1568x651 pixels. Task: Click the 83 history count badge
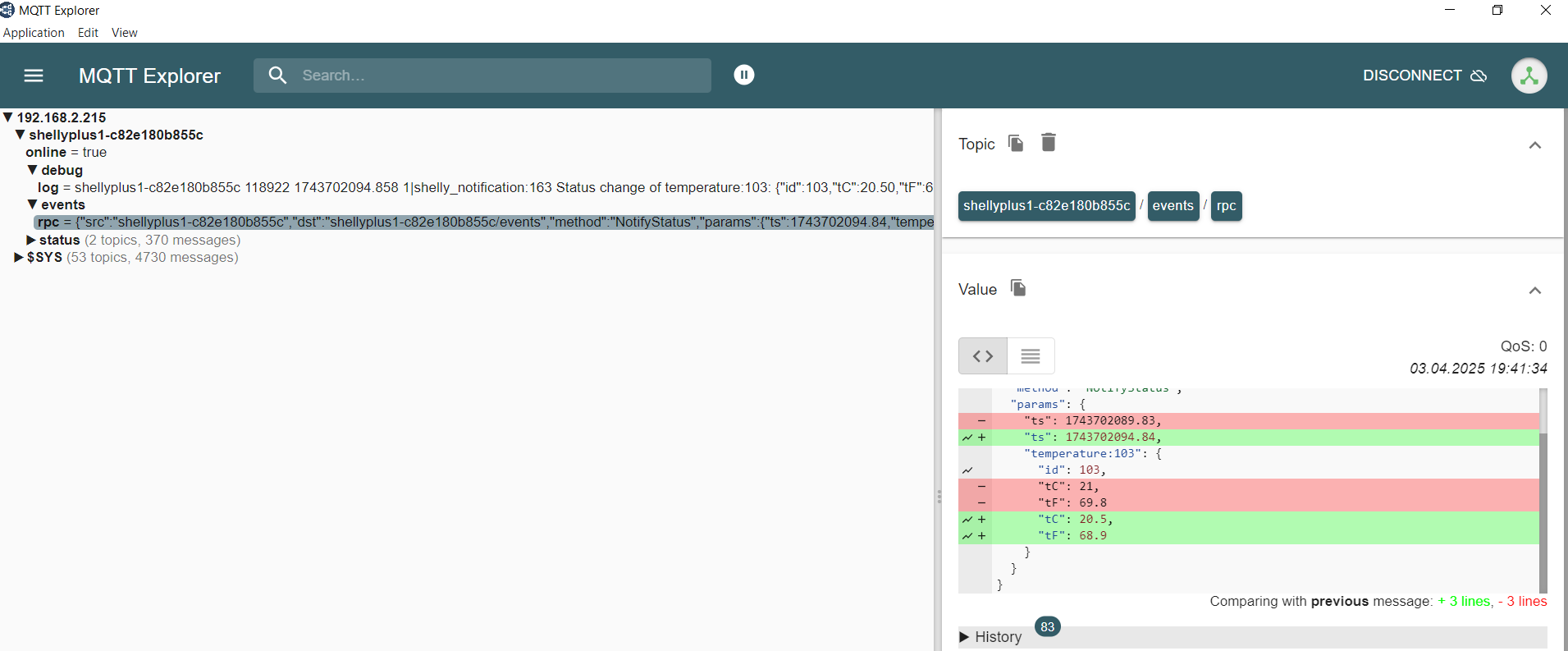[1048, 626]
